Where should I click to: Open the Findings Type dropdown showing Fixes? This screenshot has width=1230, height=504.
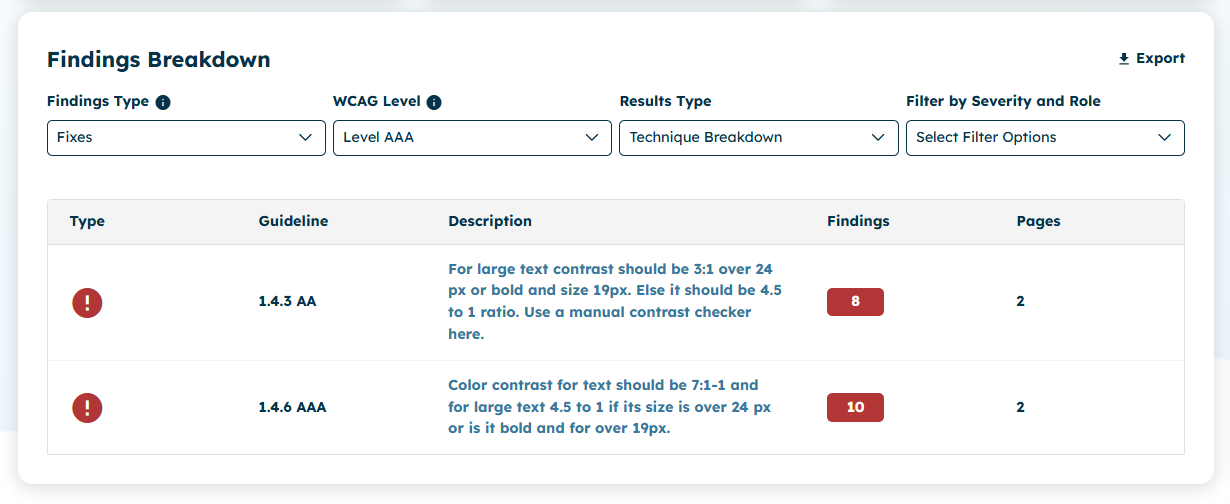[186, 138]
